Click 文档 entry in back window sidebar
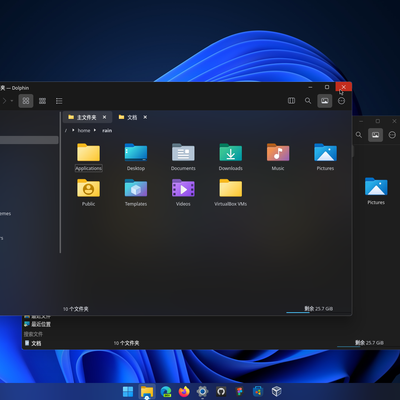The image size is (400, 400). (x=33, y=343)
